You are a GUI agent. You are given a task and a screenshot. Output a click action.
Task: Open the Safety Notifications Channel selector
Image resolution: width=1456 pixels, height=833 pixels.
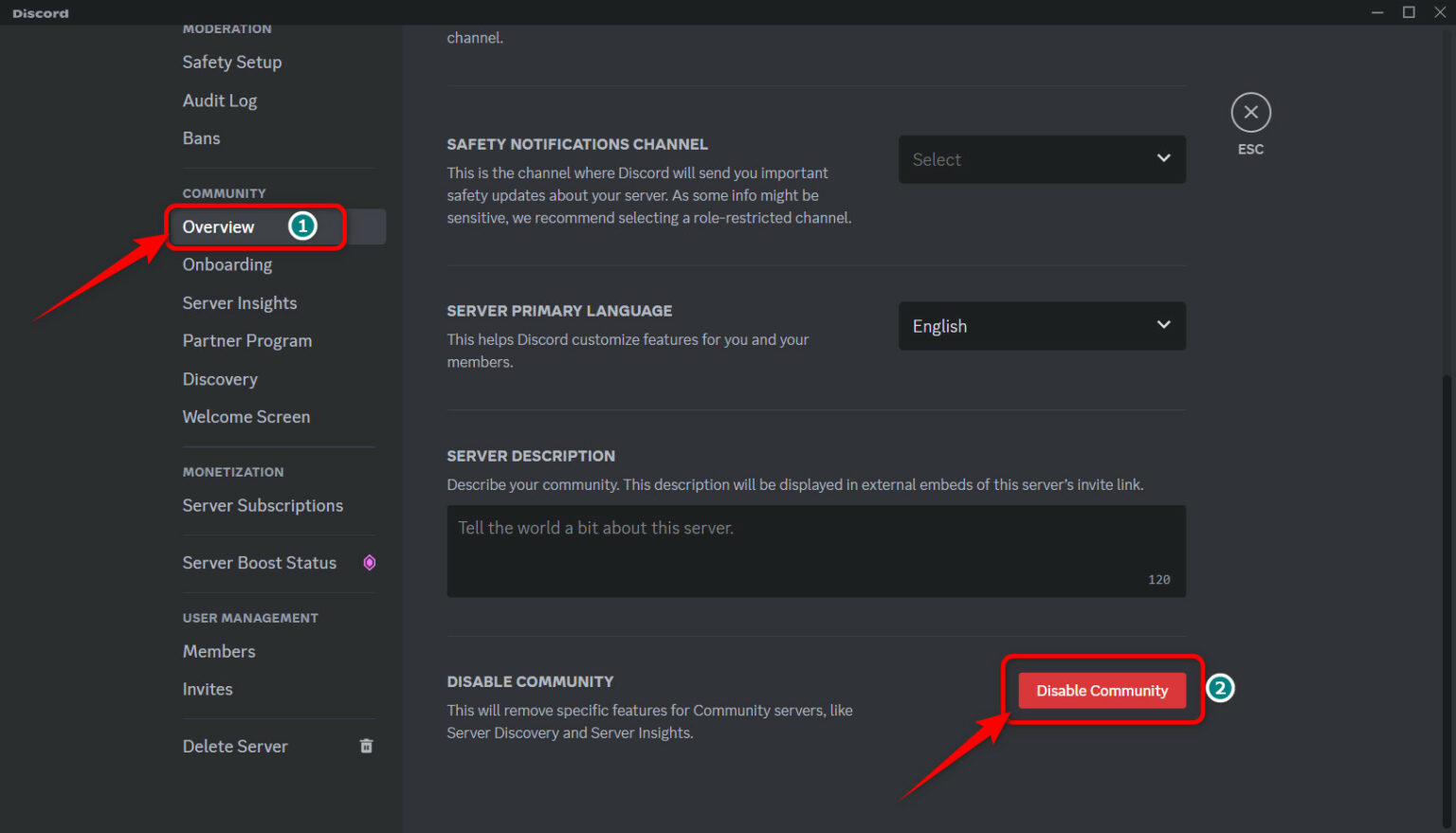(x=1041, y=159)
